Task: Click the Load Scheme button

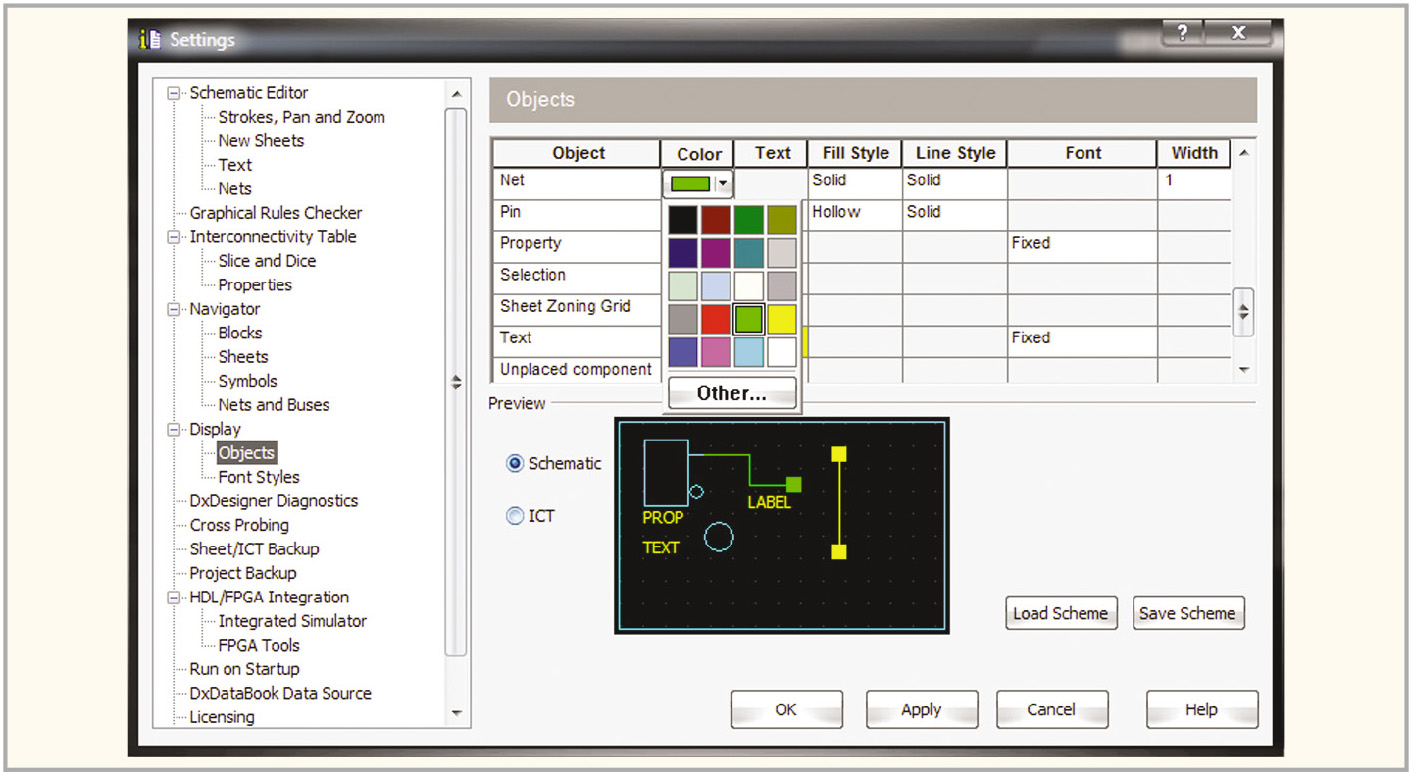Action: point(1060,613)
